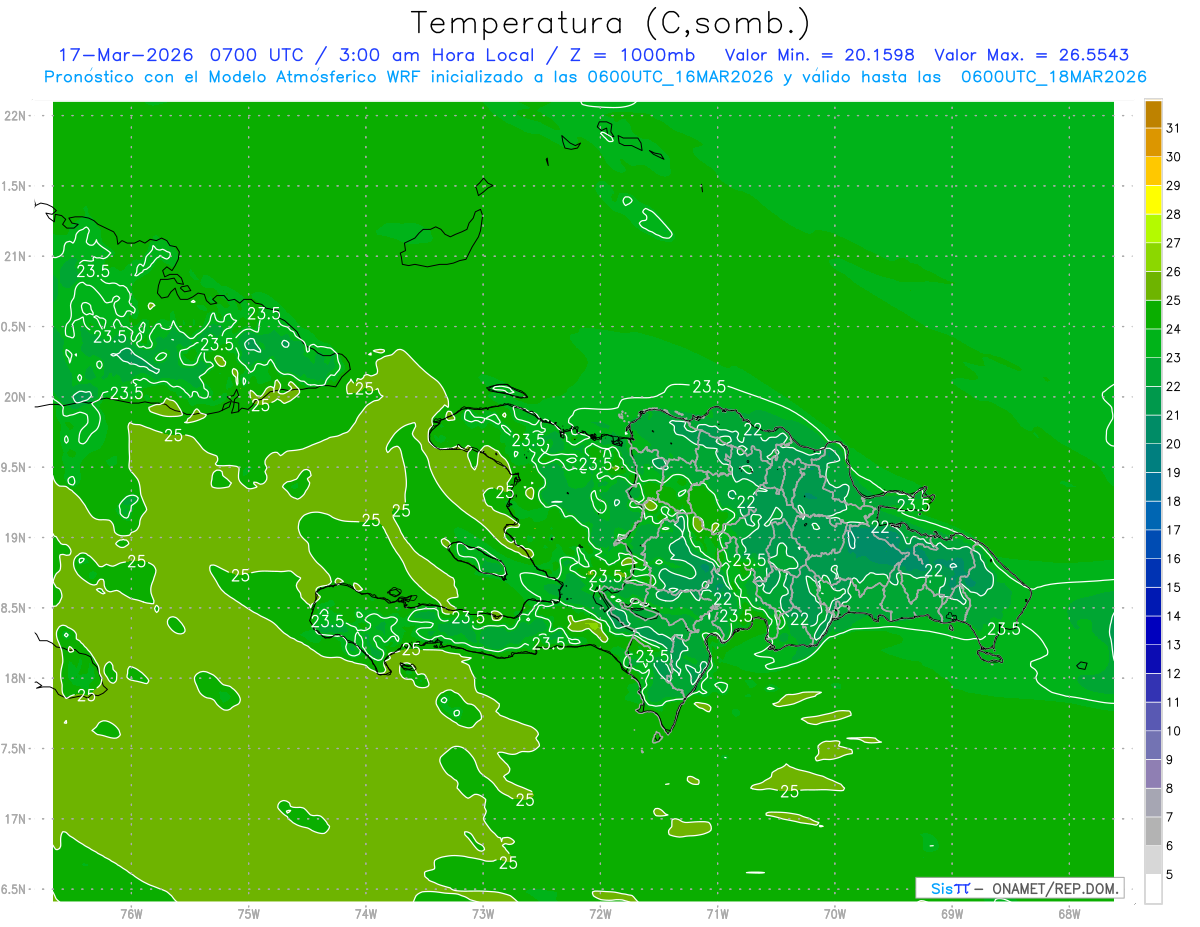Click the '9.5N' latitude axis label
1200x927 pixels.
coord(15,467)
